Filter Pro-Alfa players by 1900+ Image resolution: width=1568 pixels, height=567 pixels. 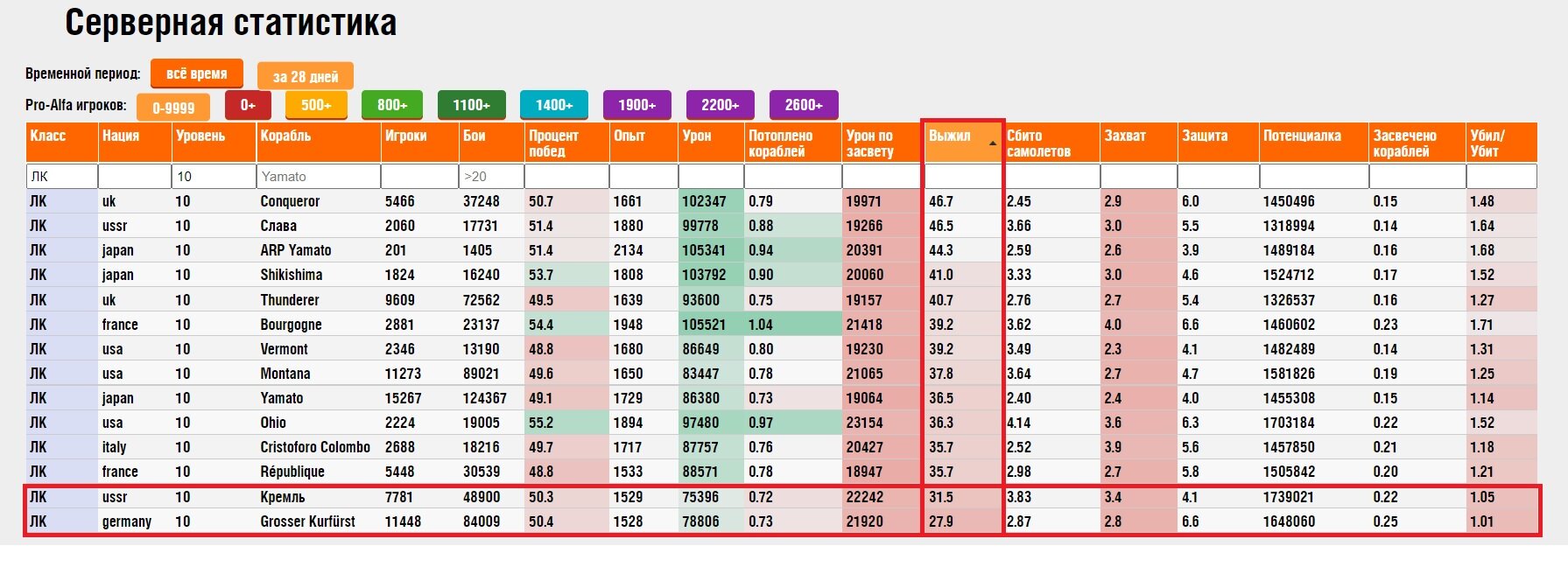[637, 105]
